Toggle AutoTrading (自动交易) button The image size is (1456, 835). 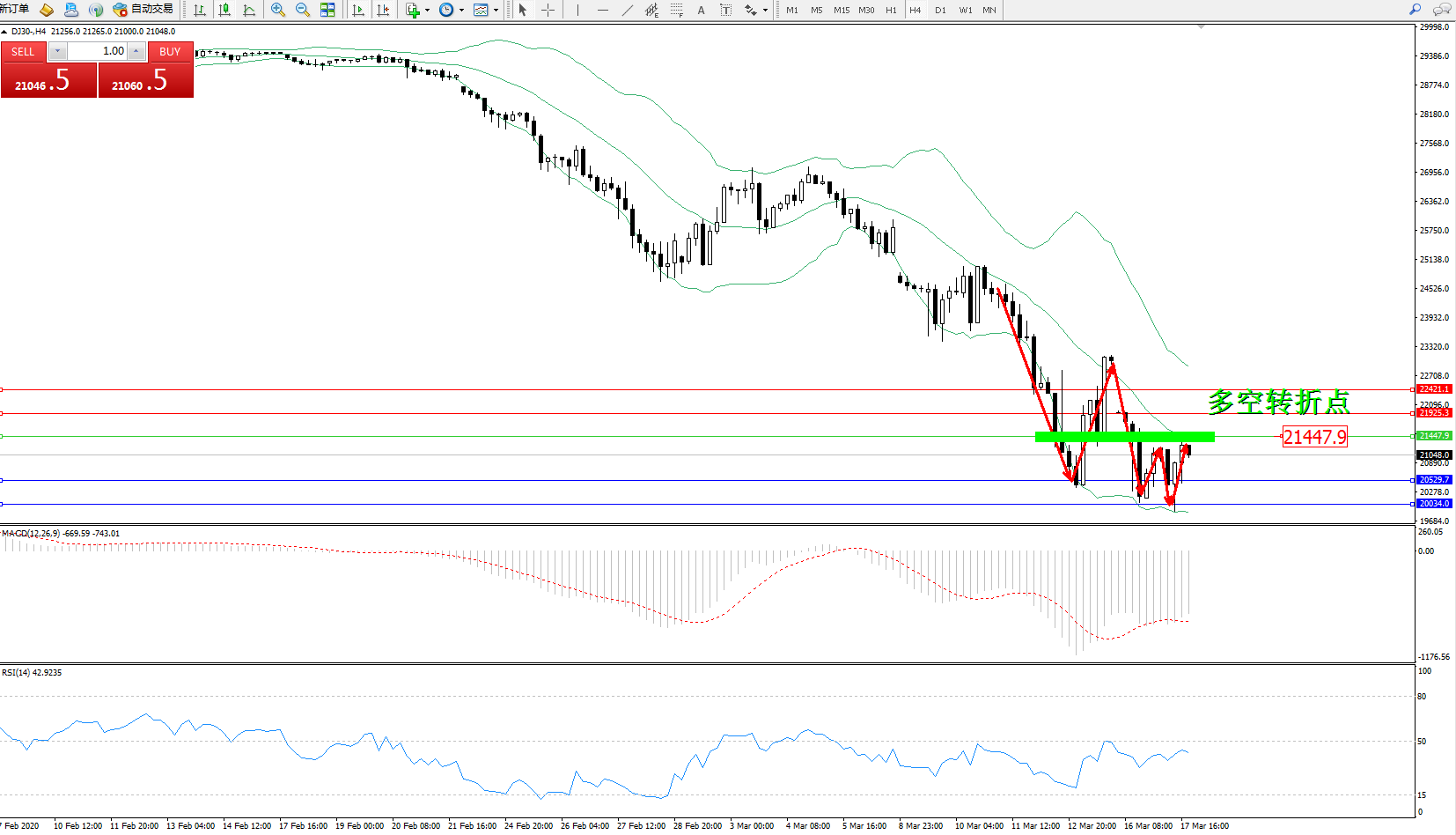tap(143, 10)
